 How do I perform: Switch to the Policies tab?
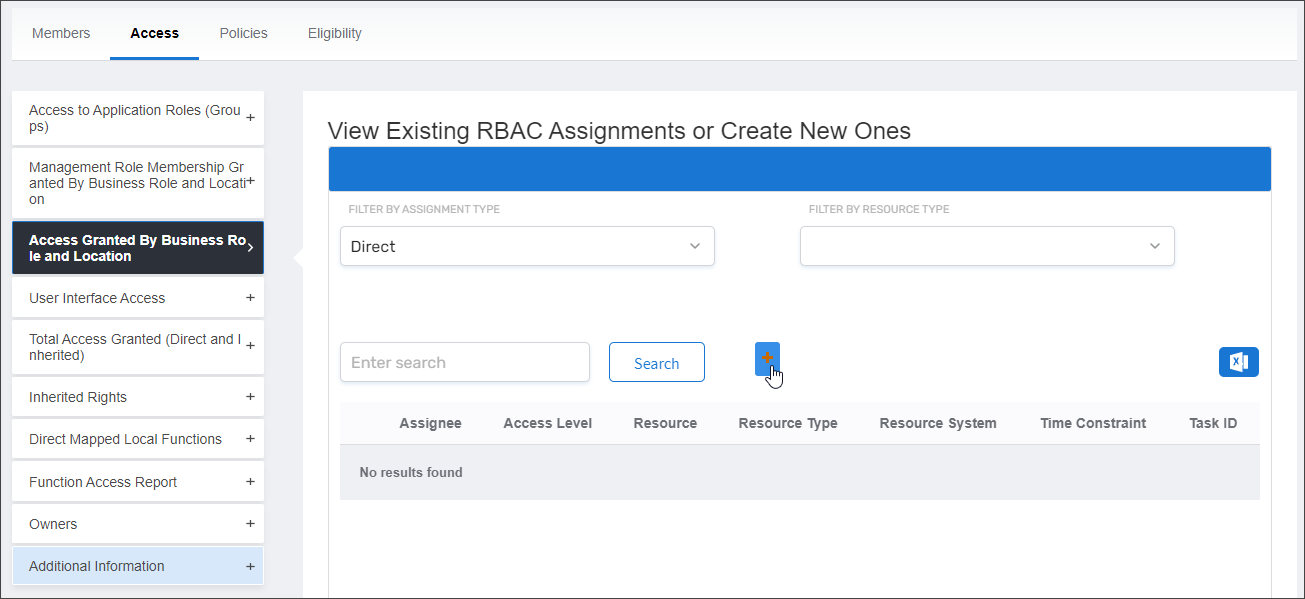coord(243,32)
